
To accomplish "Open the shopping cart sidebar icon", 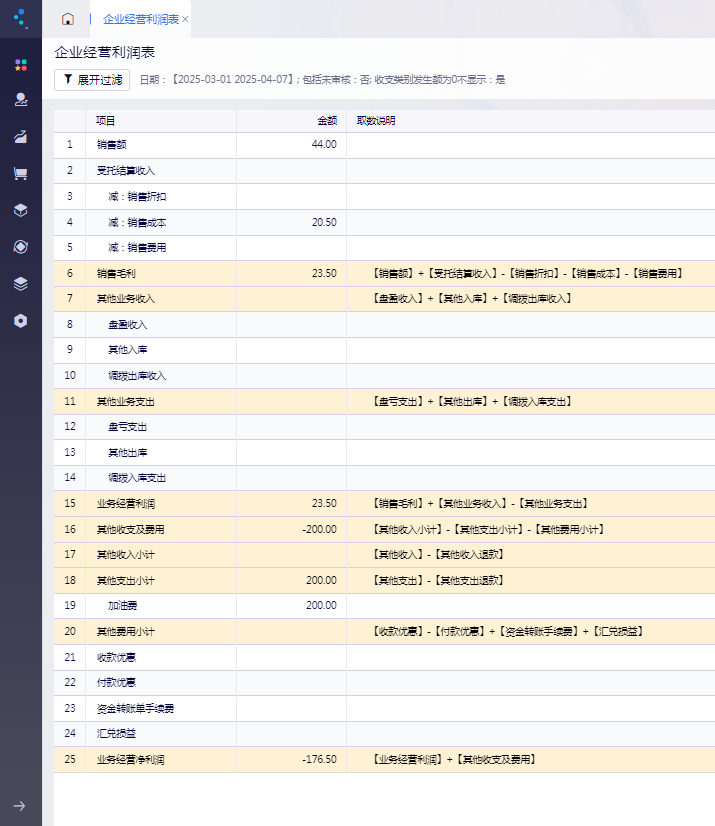I will [x=21, y=173].
